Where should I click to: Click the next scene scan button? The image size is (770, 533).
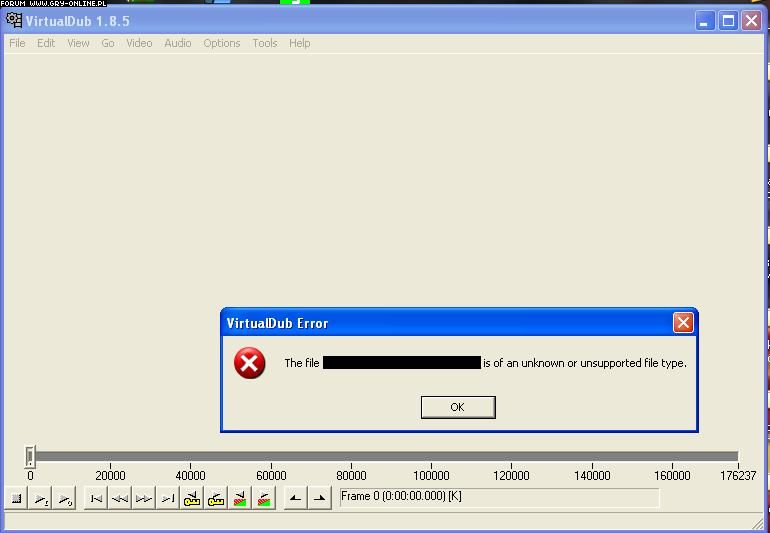click(264, 498)
